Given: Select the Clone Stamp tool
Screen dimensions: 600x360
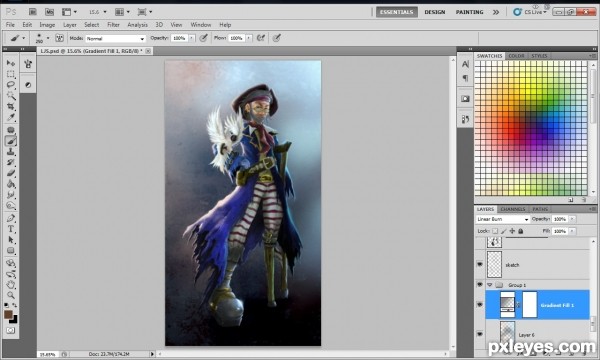Looking at the screenshot, I should click(x=11, y=152).
